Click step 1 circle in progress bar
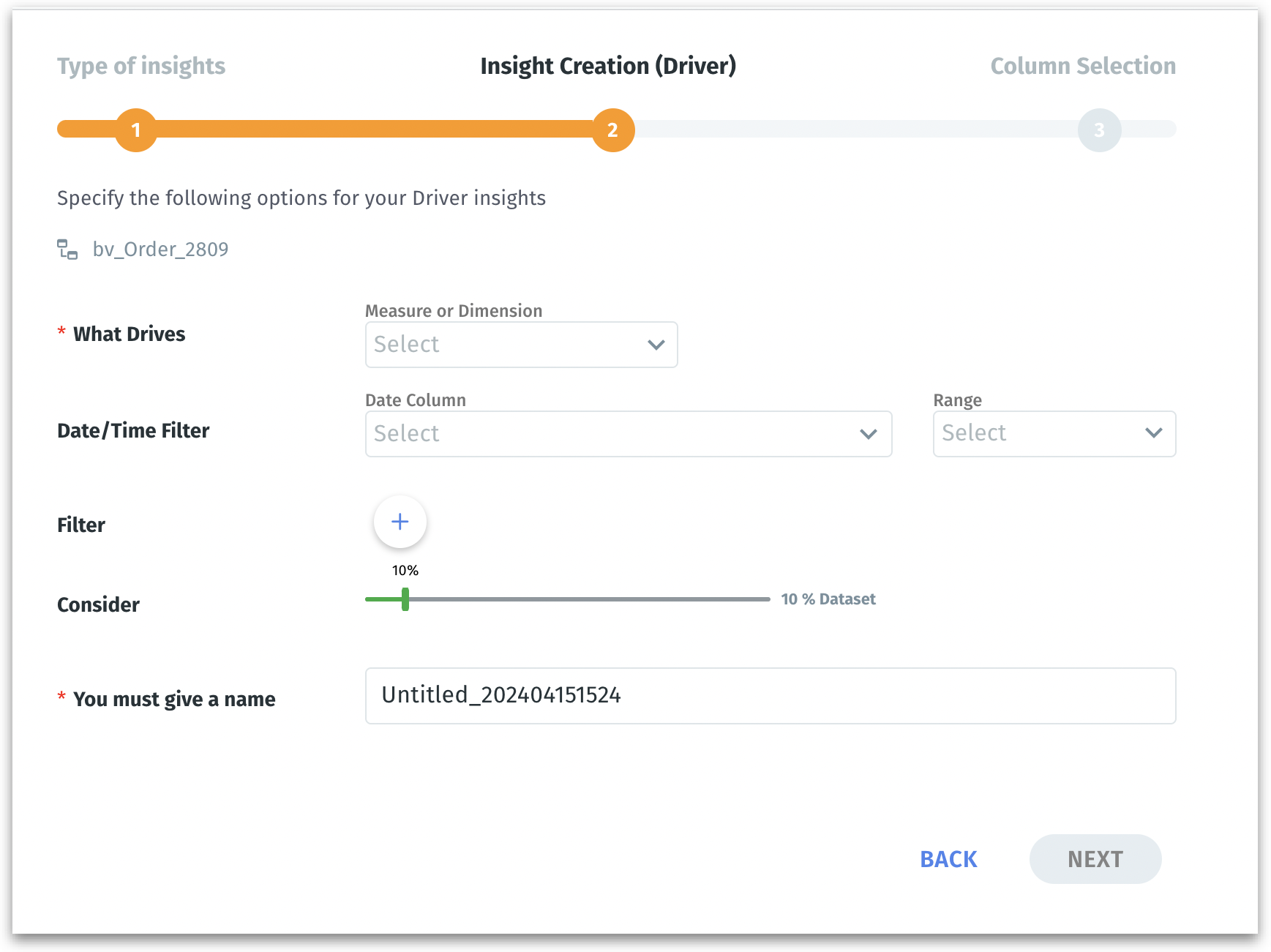The width and height of the screenshot is (1271, 952). pos(136,130)
